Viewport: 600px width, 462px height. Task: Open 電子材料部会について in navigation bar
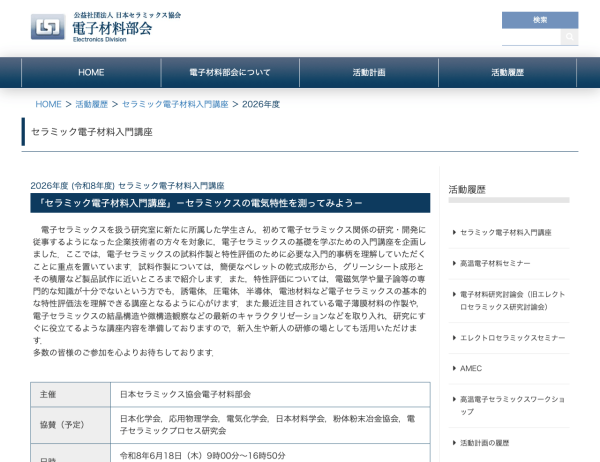[230, 72]
